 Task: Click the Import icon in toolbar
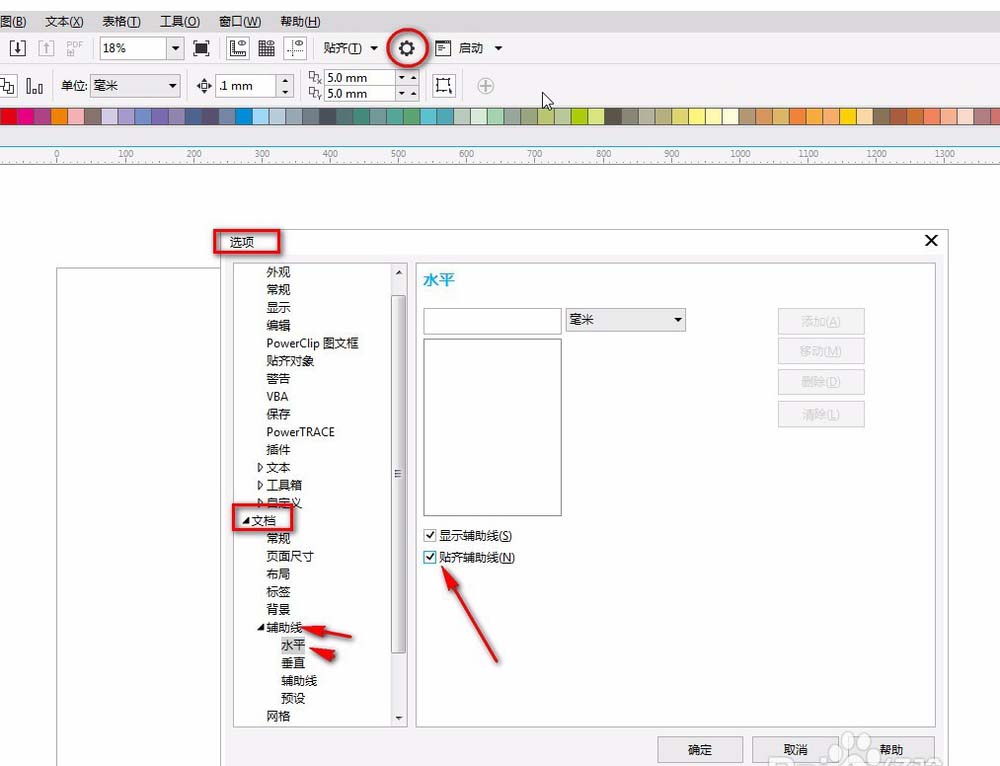pos(18,48)
